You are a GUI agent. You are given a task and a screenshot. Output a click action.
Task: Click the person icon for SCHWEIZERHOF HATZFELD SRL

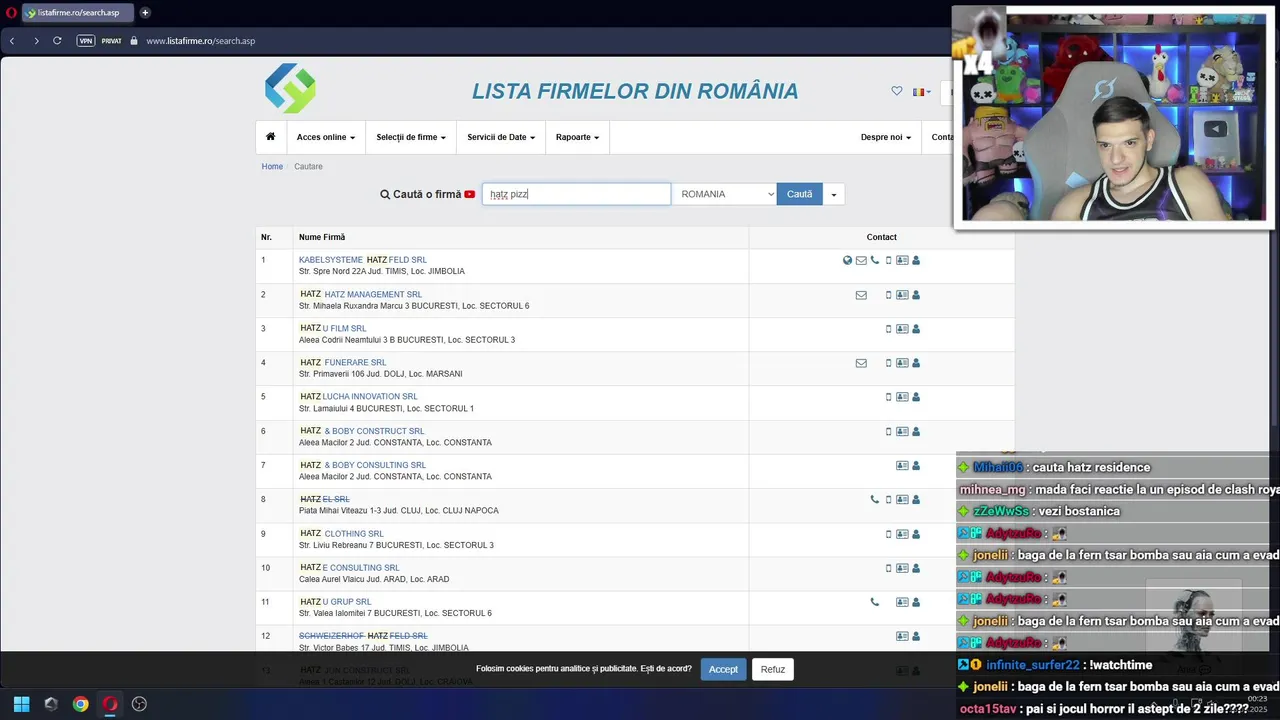point(916,636)
